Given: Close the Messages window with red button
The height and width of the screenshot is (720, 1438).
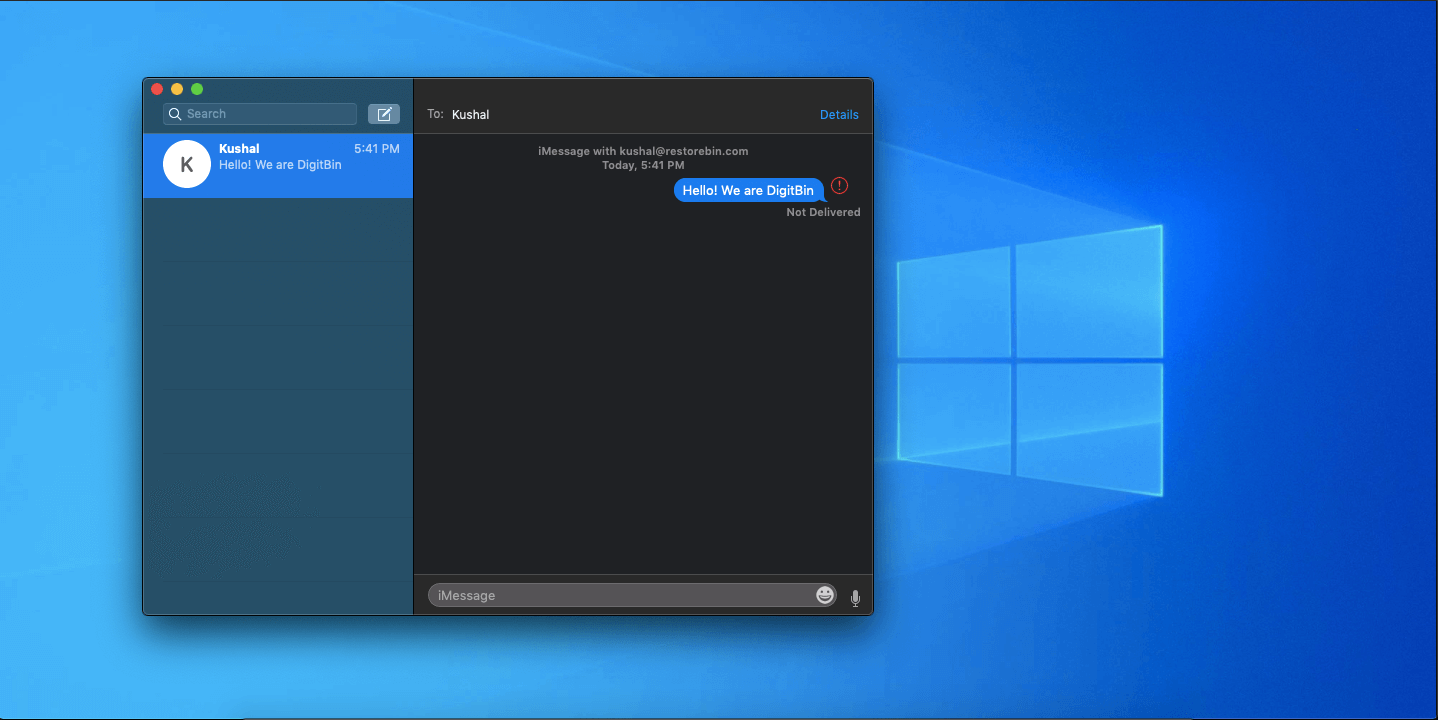Looking at the screenshot, I should point(157,89).
